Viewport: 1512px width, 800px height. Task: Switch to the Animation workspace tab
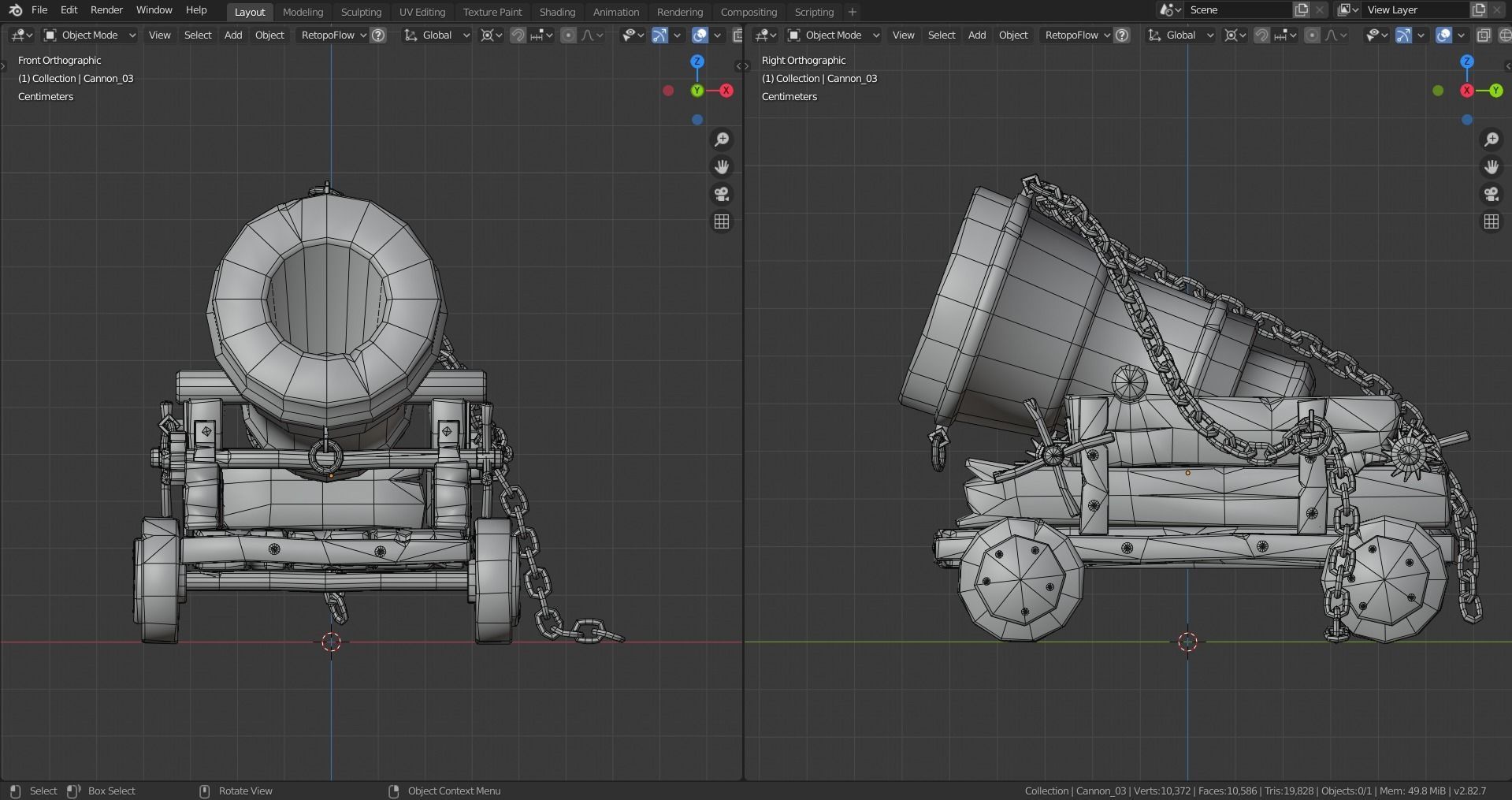click(x=615, y=12)
